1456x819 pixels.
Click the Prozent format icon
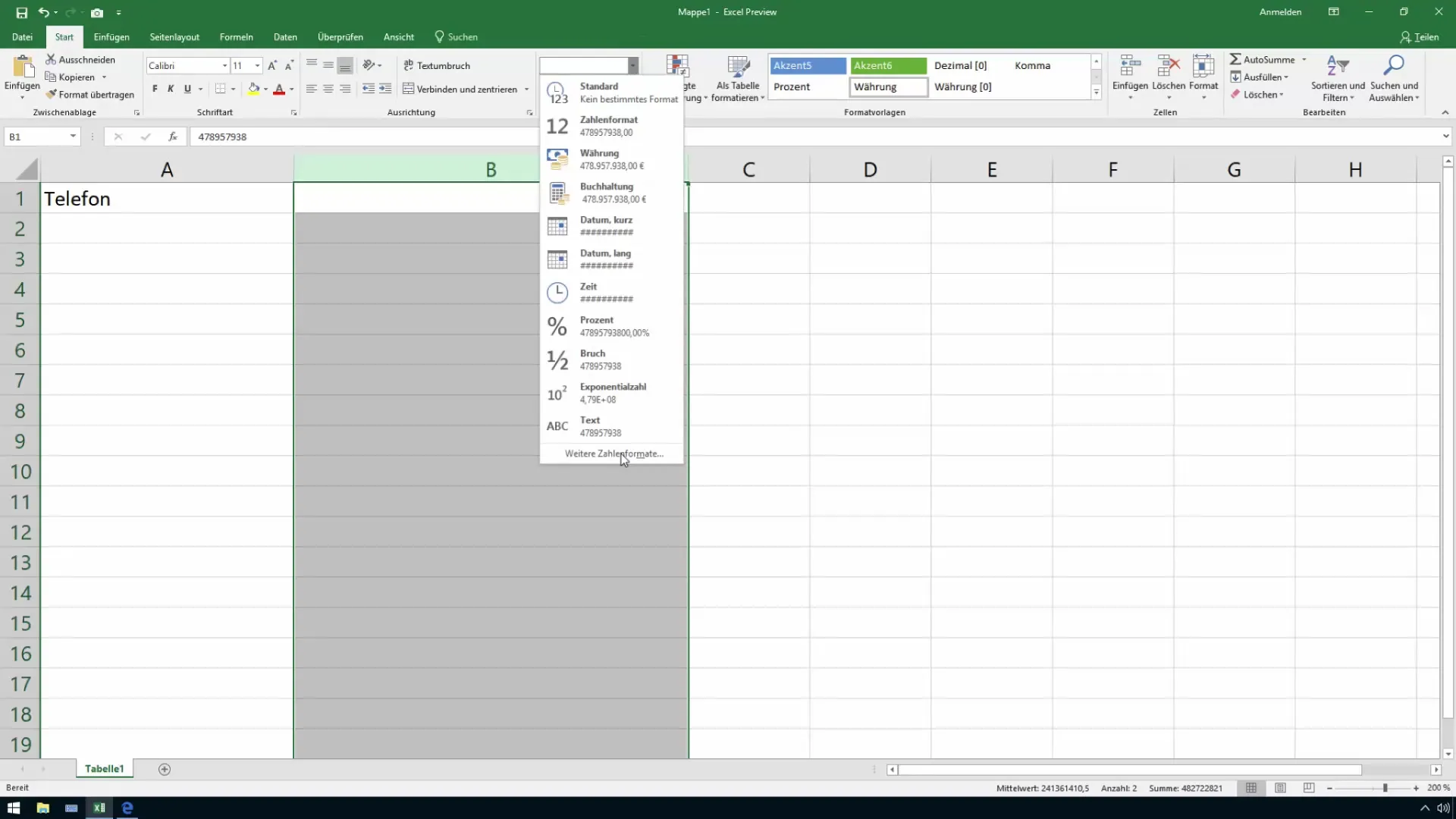point(557,326)
